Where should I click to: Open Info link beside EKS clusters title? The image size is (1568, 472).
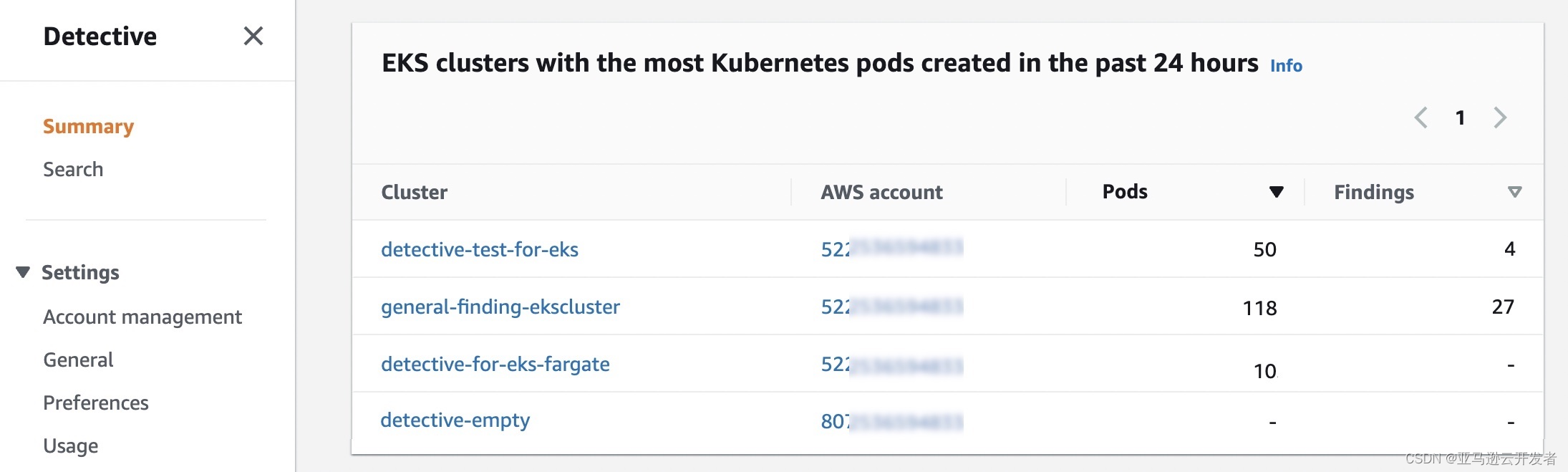(1286, 66)
